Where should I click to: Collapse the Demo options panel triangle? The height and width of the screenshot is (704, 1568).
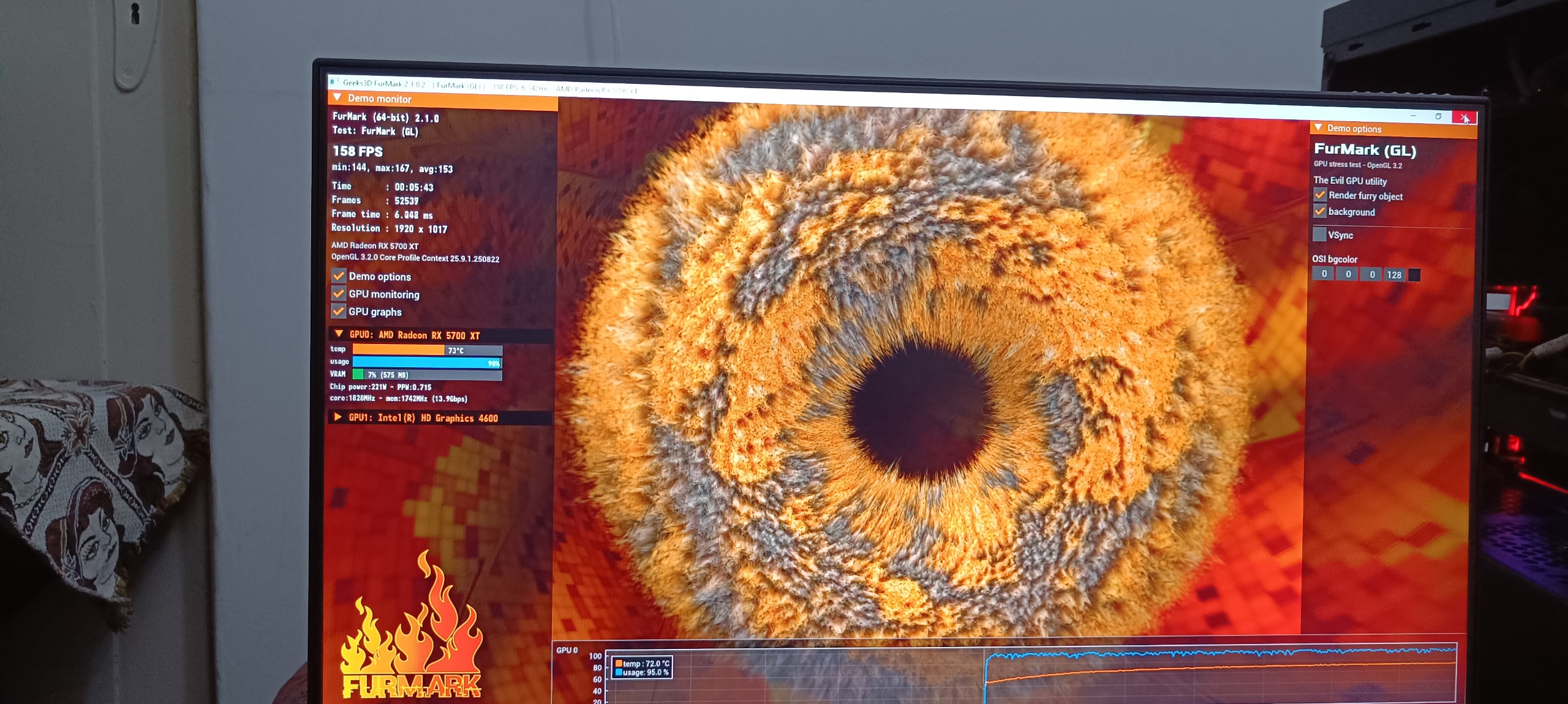1318,127
